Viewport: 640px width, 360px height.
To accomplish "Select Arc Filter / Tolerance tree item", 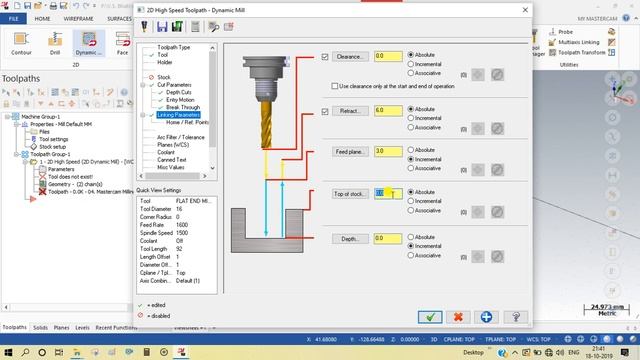I will click(181, 137).
